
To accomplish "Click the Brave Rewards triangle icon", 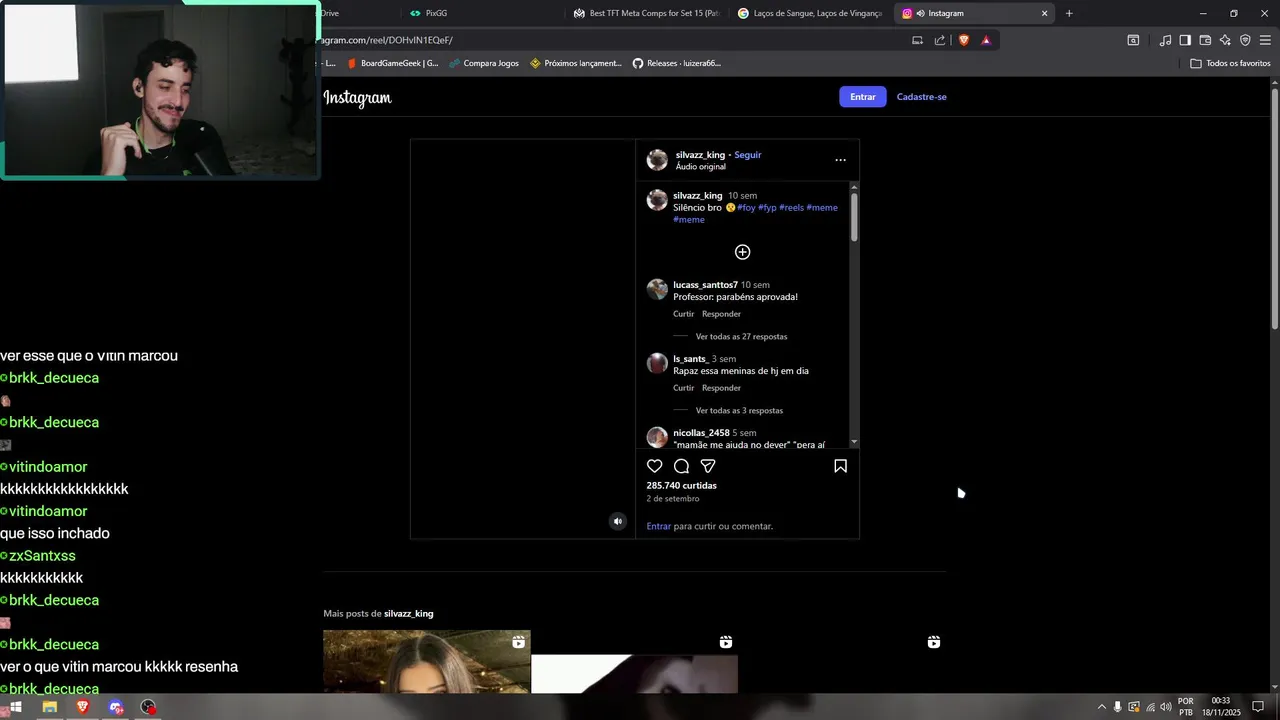I will 986,40.
